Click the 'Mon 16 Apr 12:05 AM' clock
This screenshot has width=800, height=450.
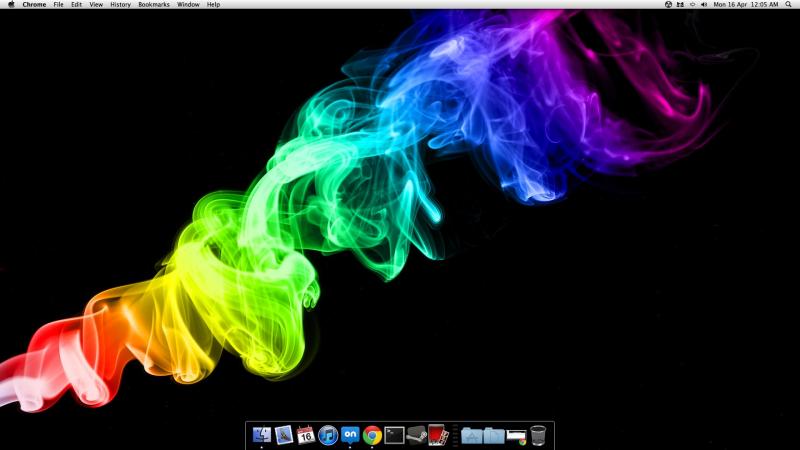pyautogui.click(x=746, y=4)
